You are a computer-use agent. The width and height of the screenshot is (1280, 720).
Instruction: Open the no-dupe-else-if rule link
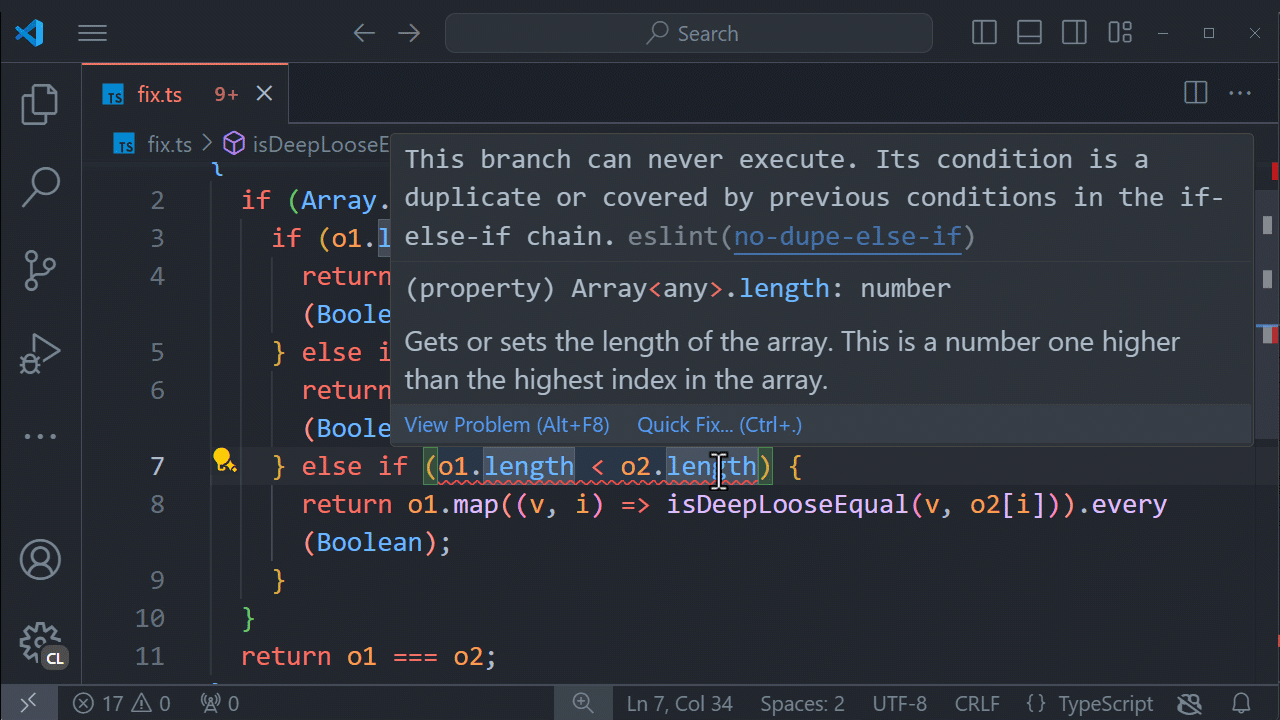(x=847, y=236)
